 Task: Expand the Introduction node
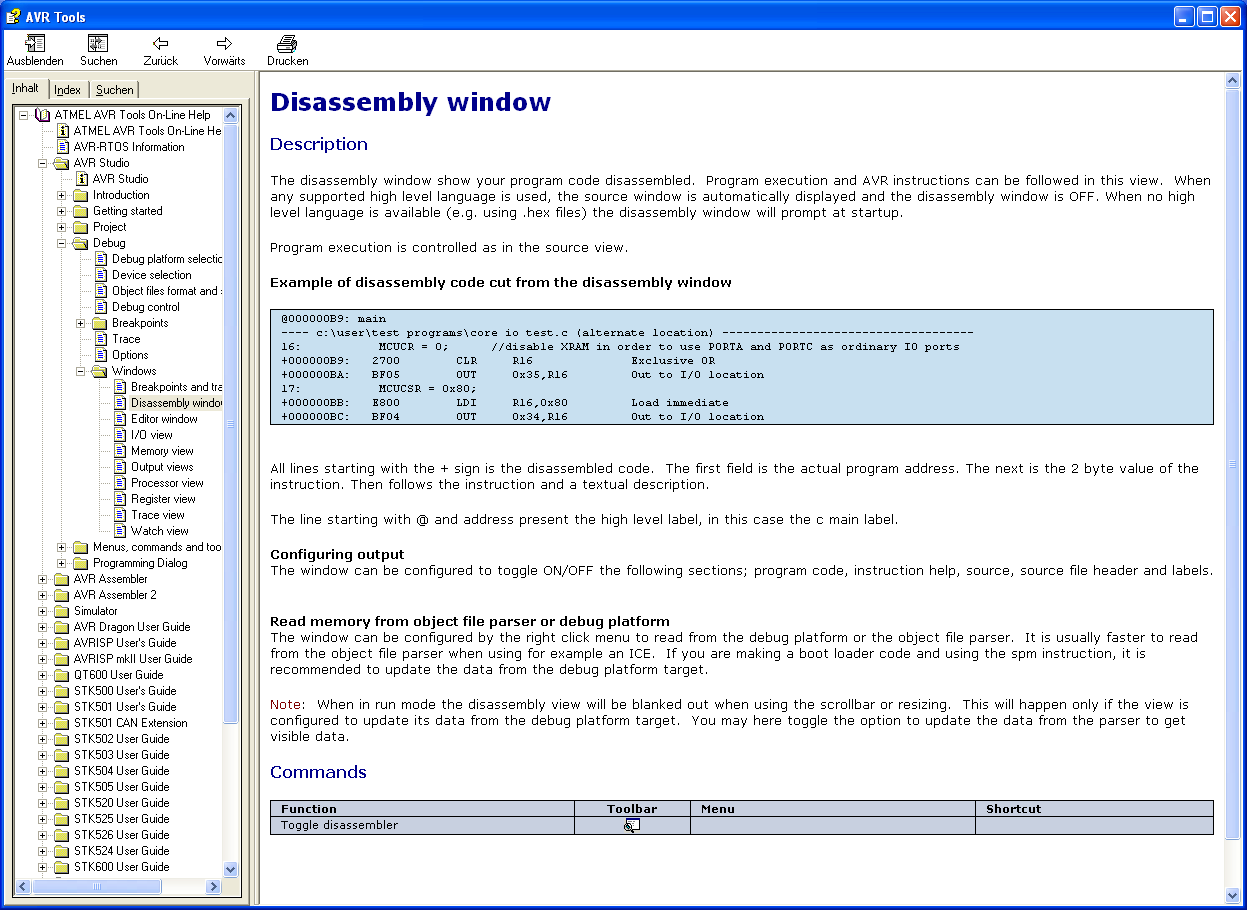pos(62,195)
